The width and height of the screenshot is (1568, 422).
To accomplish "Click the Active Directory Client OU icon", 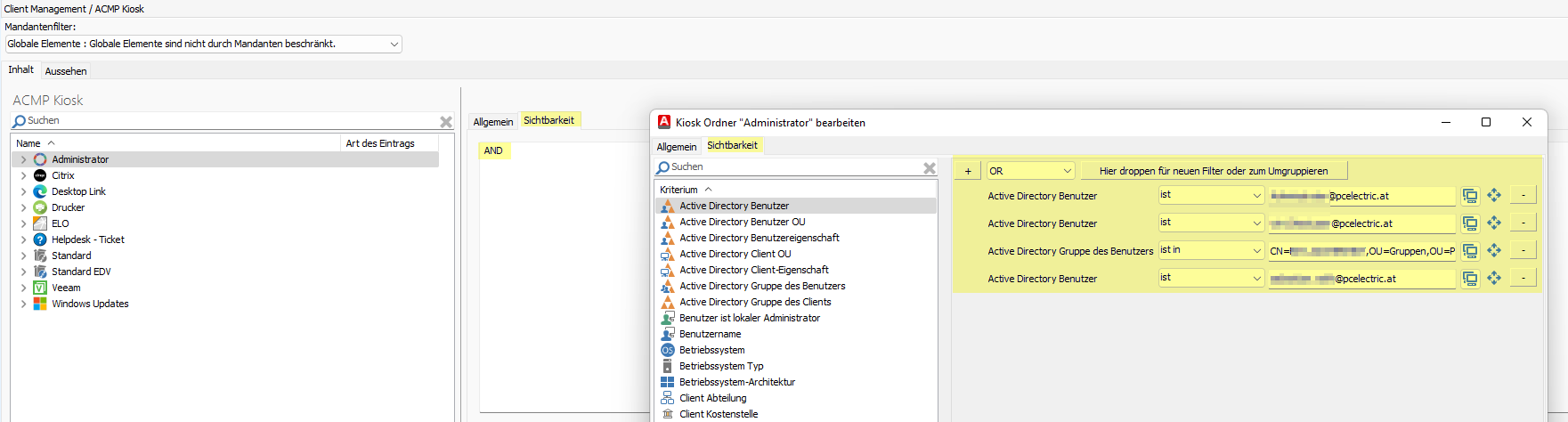I will coord(668,254).
